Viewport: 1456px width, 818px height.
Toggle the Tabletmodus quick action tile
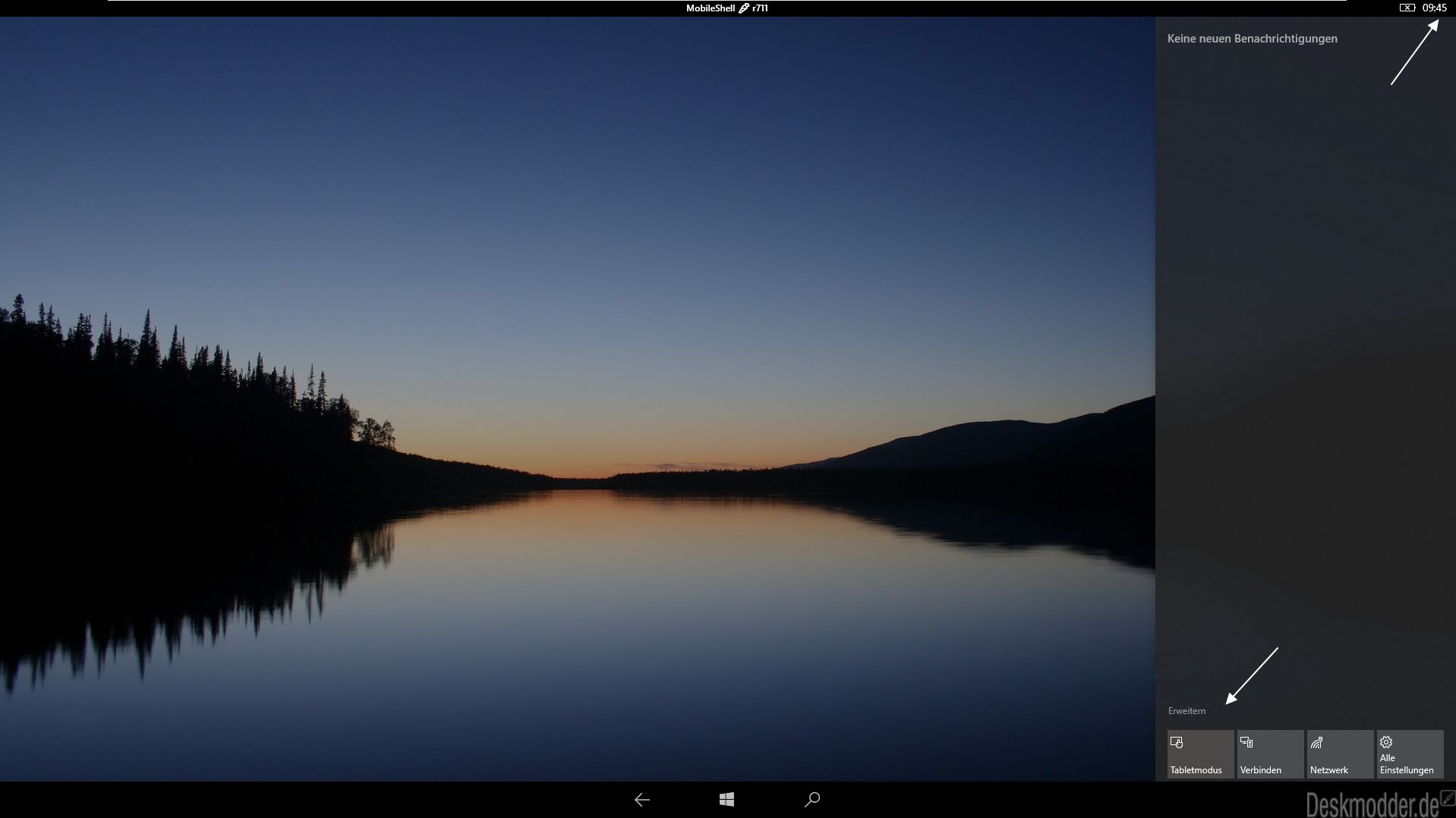coord(1200,754)
